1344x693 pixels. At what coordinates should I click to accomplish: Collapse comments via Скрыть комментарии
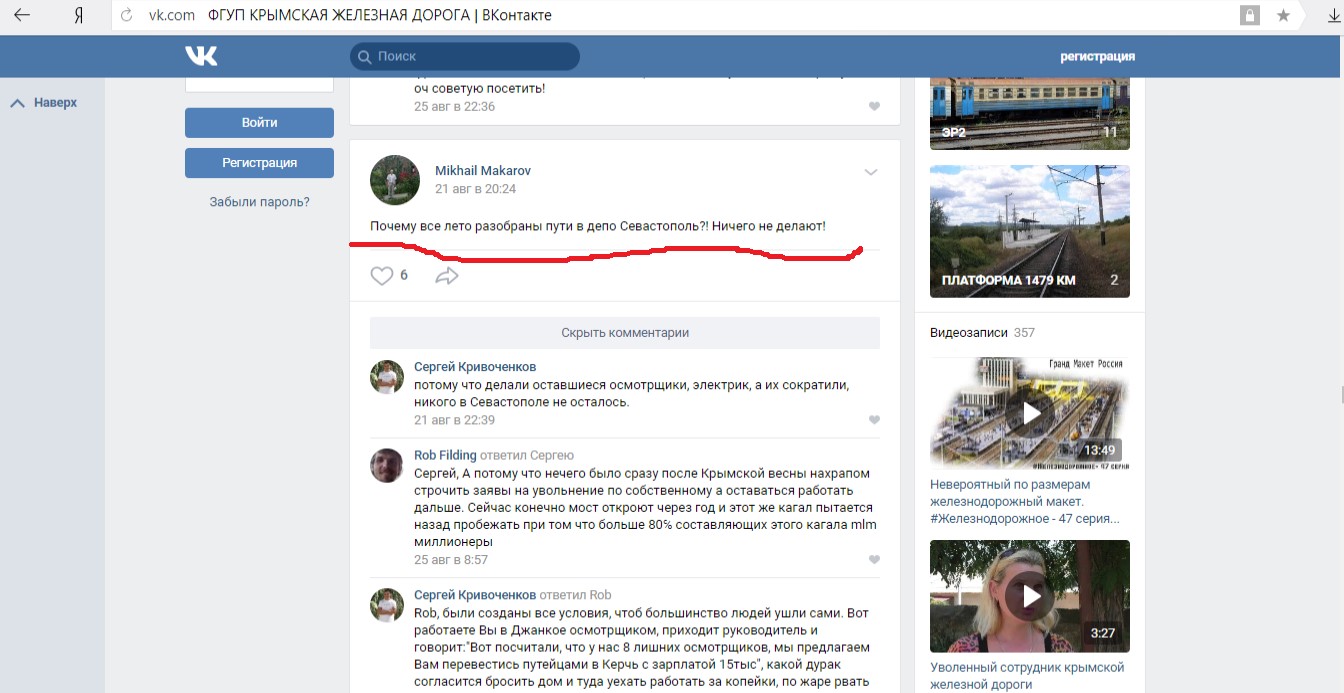pyautogui.click(x=624, y=333)
